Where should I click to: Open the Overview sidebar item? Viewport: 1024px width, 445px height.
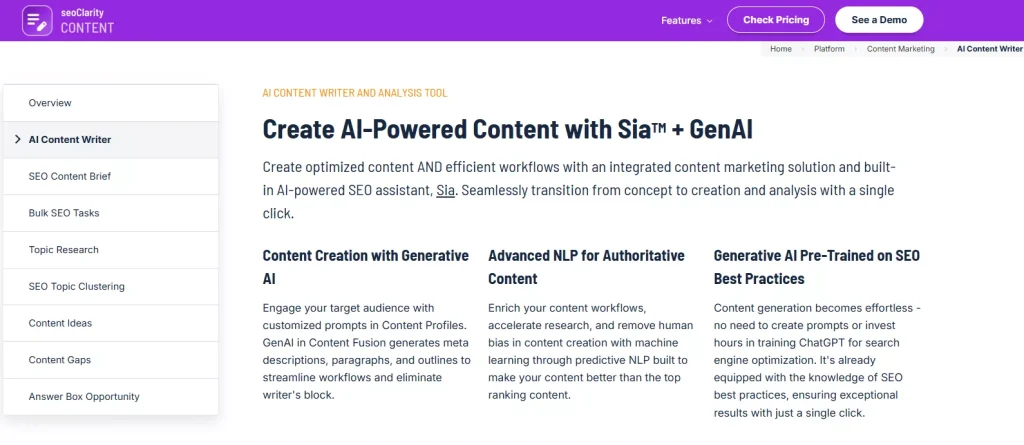(x=50, y=103)
